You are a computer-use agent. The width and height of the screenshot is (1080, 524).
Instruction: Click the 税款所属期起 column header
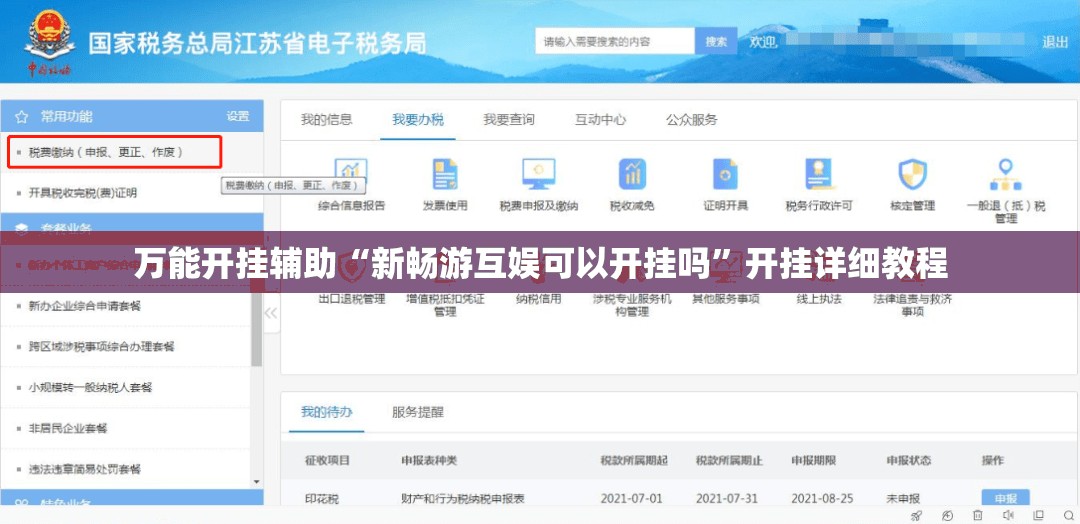pyautogui.click(x=634, y=460)
